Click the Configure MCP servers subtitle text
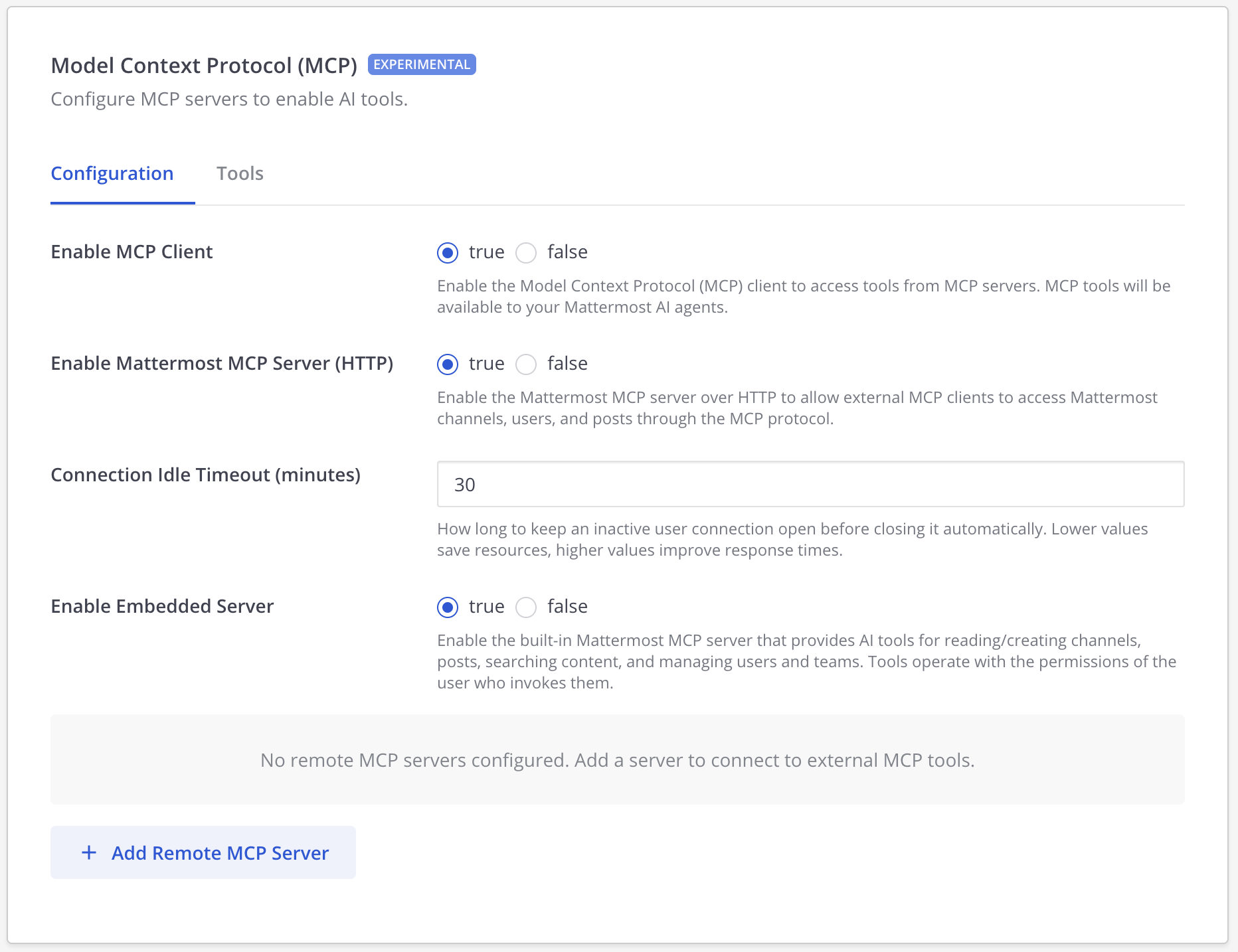1238x952 pixels. 229,99
